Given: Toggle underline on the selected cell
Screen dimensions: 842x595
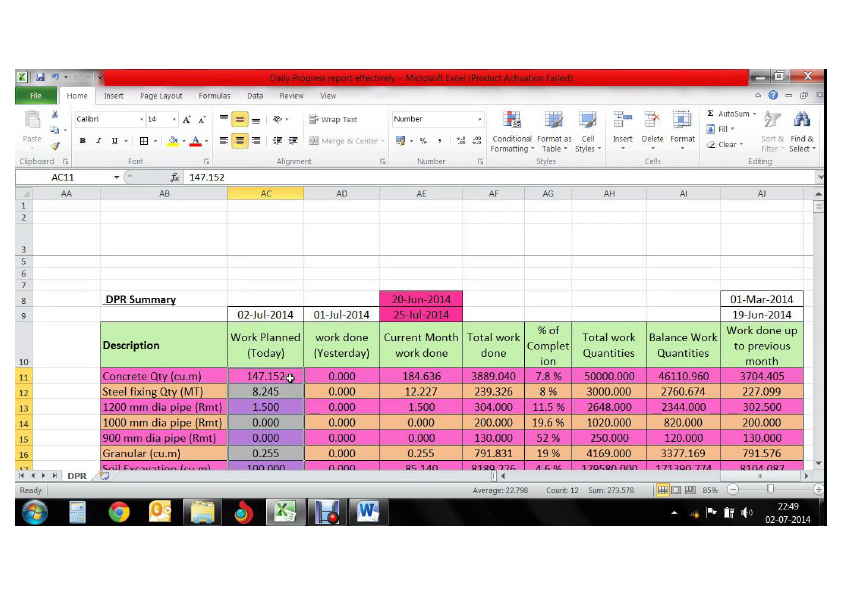Looking at the screenshot, I should [x=114, y=141].
